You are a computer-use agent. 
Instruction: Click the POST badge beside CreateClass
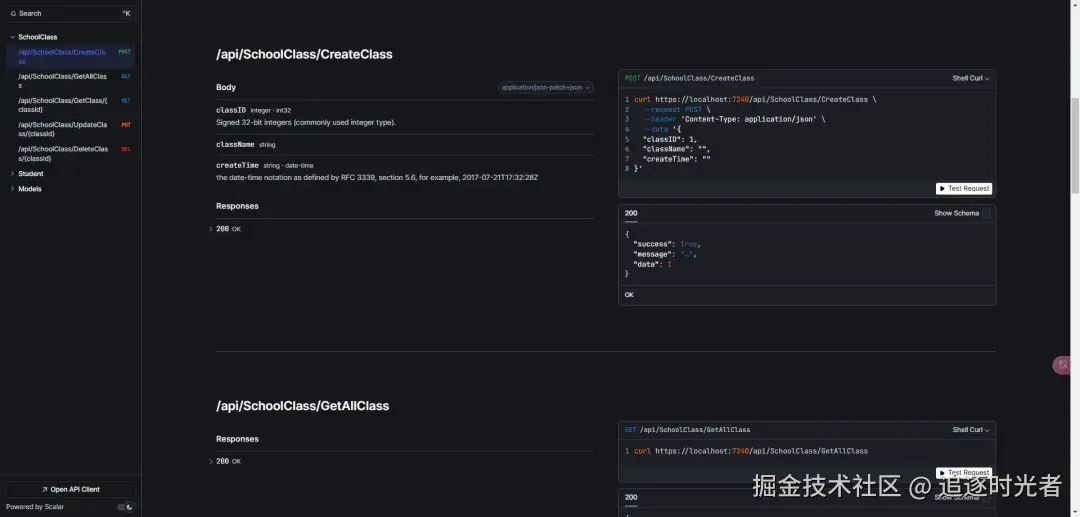tap(124, 51)
